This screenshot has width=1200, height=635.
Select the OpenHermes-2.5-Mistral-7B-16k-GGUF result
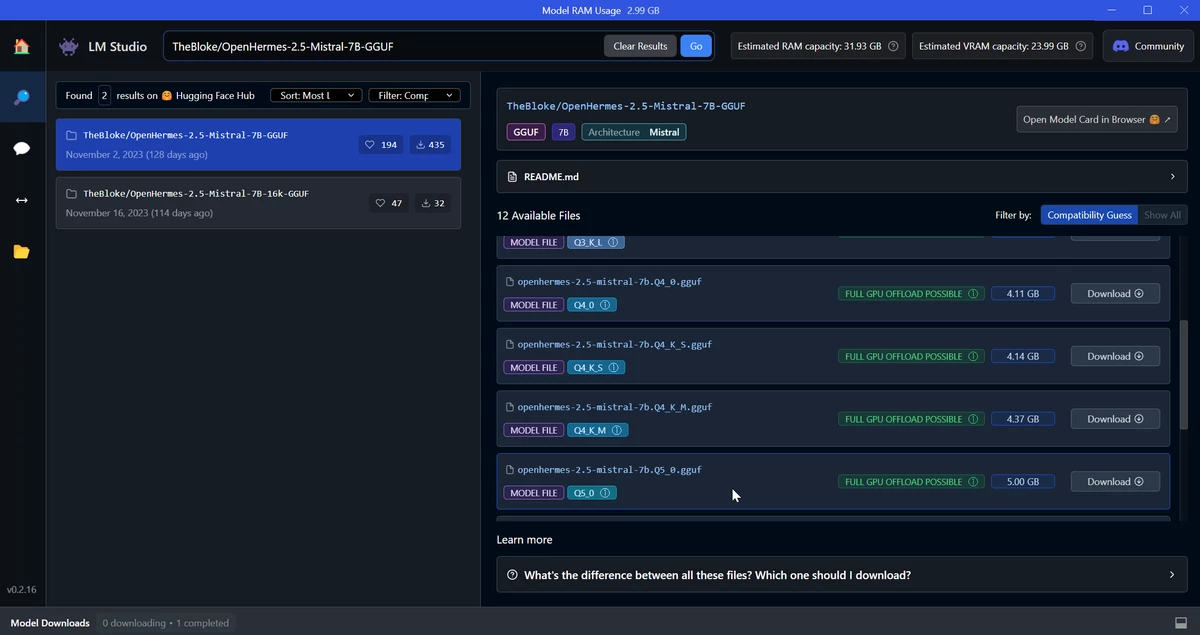pos(259,203)
